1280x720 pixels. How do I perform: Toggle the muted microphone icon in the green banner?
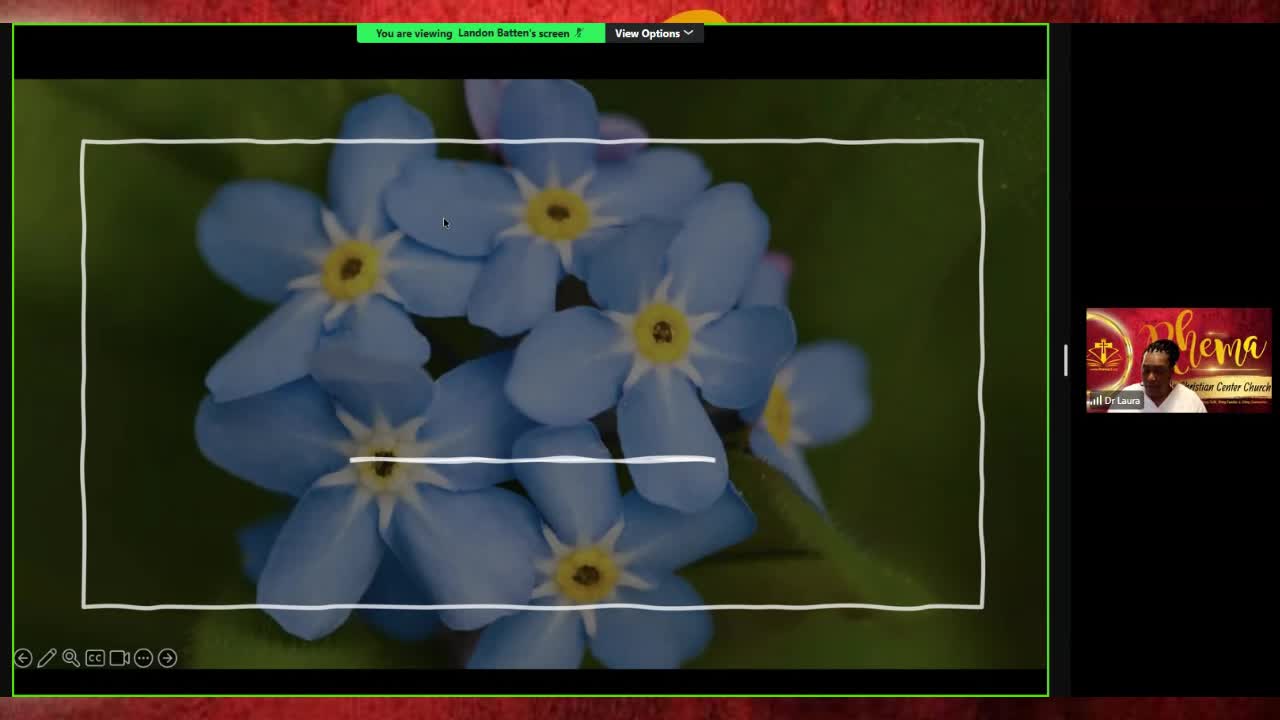pyautogui.click(x=578, y=33)
